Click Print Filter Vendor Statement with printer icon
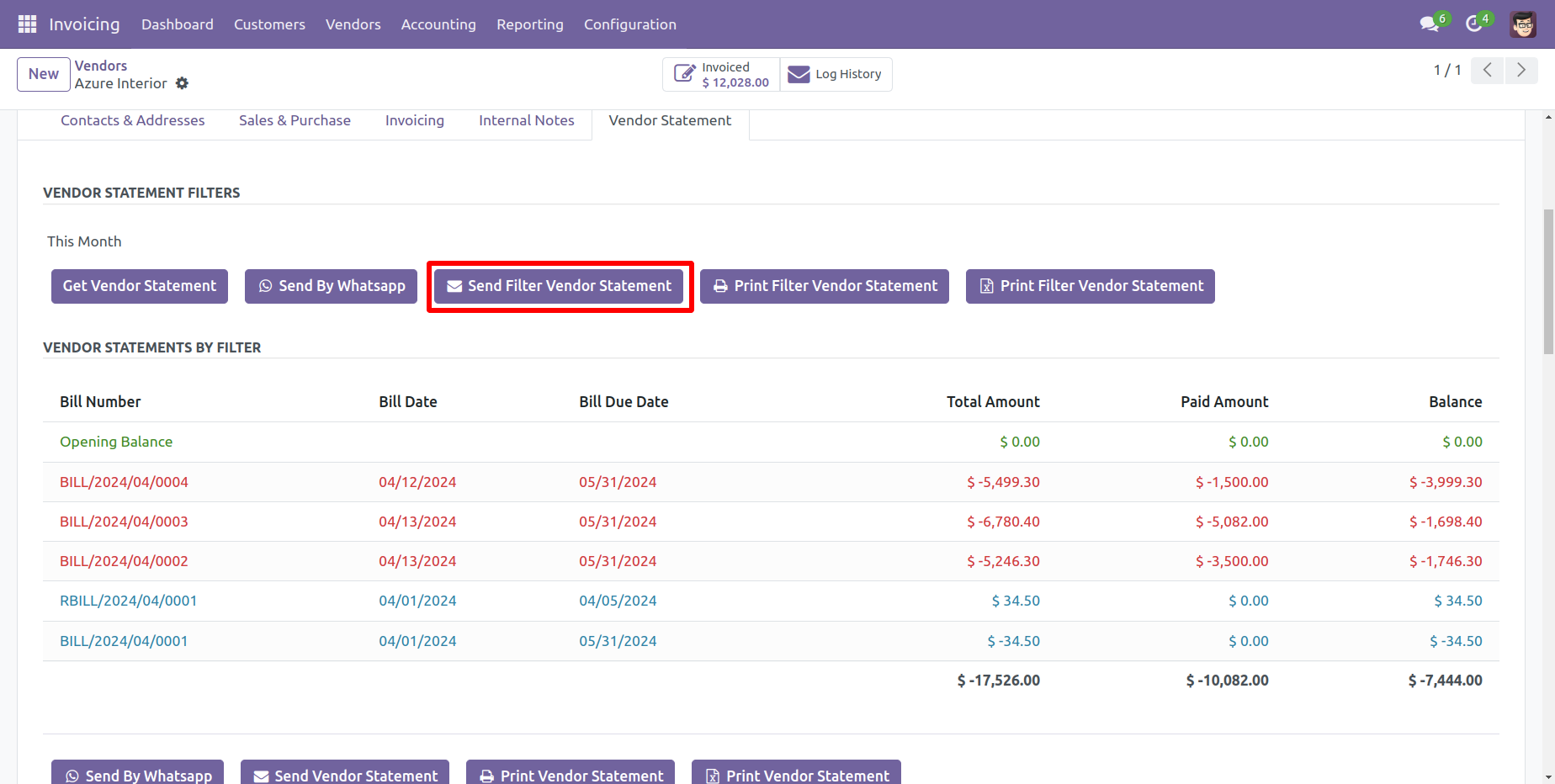 coord(825,286)
